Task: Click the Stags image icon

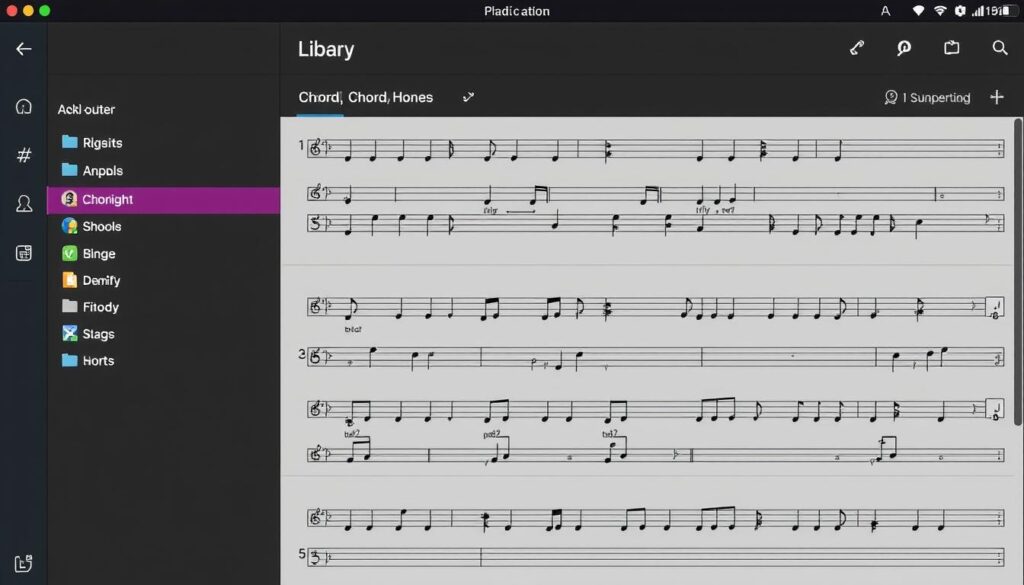Action: [x=69, y=334]
